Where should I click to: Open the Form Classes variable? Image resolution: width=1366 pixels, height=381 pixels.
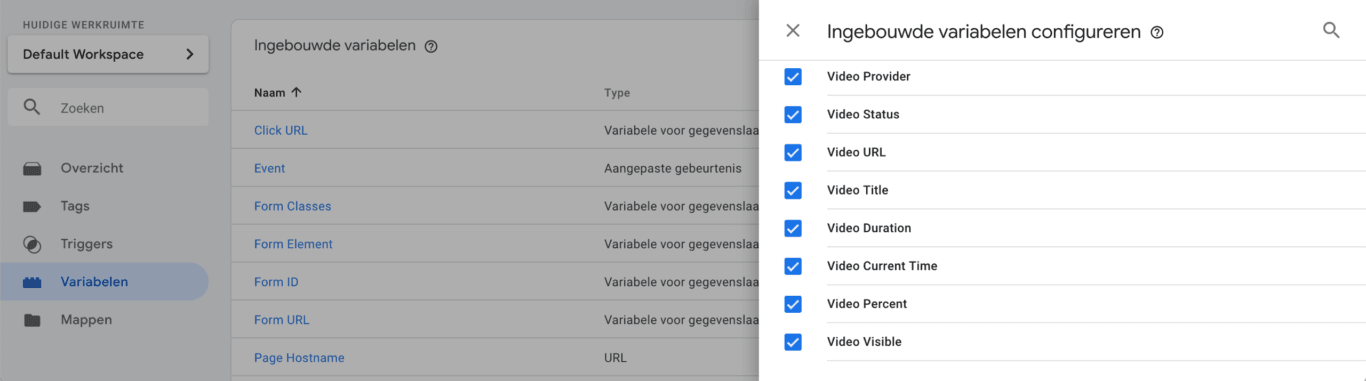(292, 206)
